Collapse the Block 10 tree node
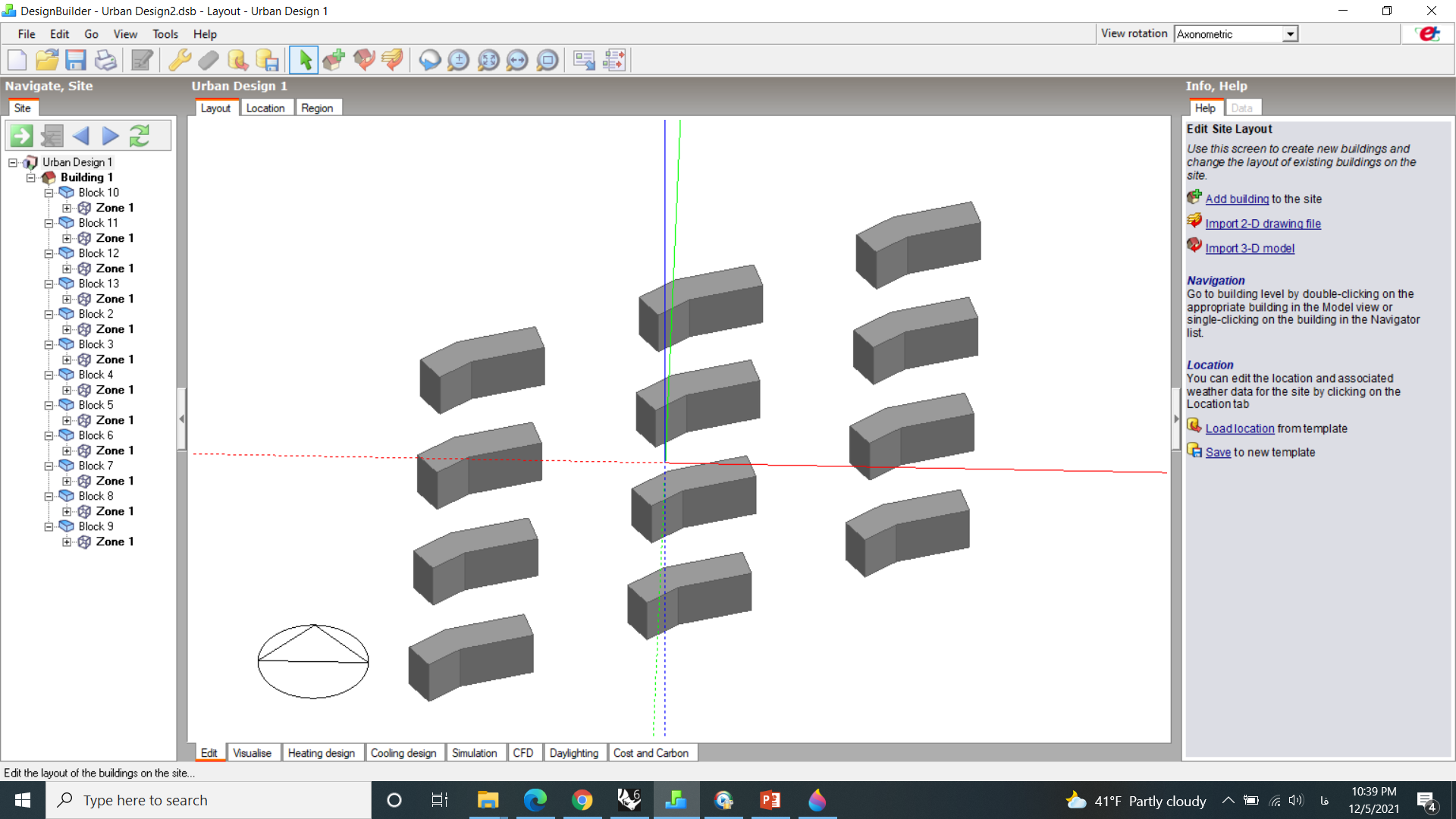 [x=49, y=193]
